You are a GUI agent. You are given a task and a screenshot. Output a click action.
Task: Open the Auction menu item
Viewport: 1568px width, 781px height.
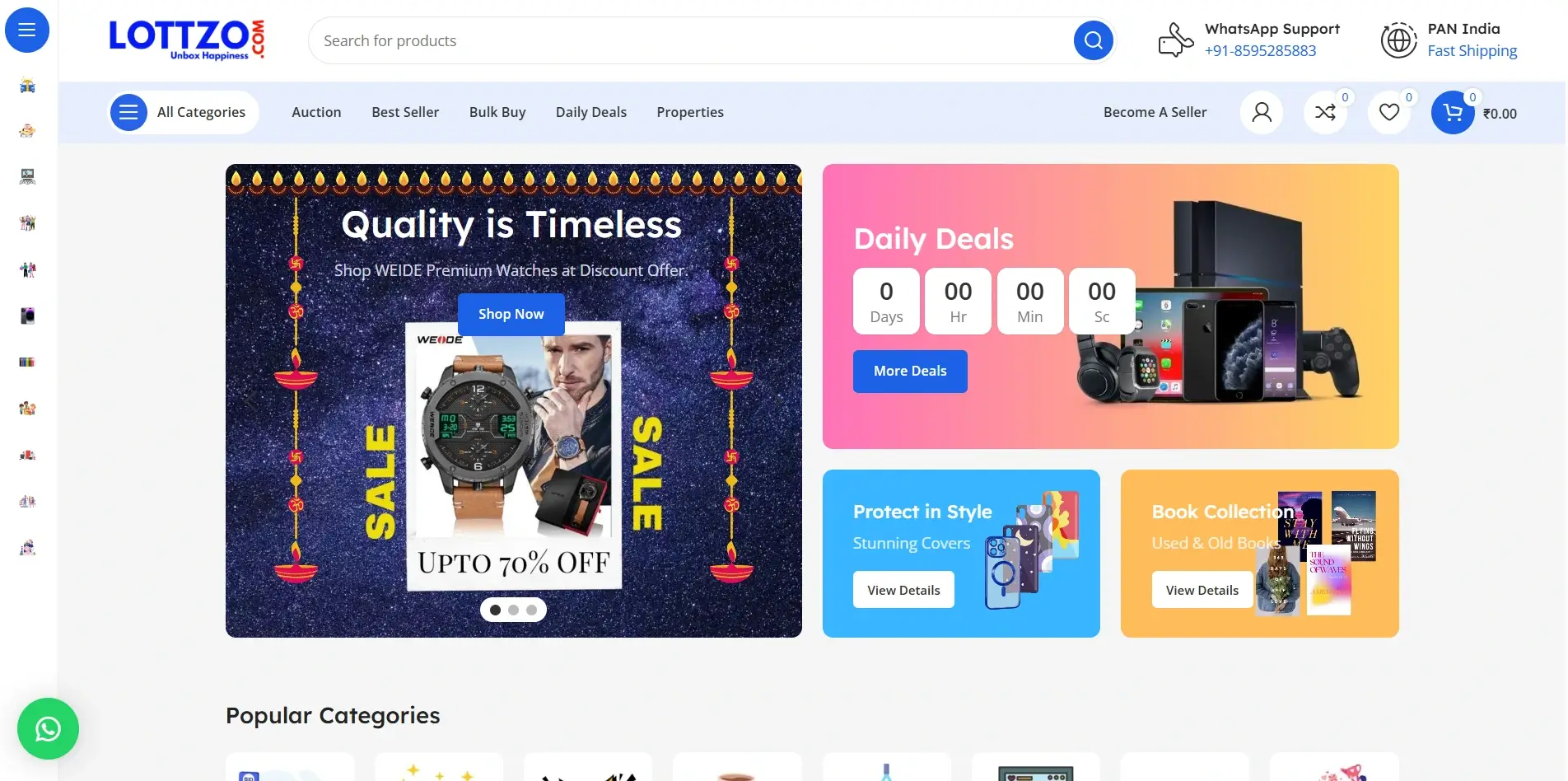(316, 112)
